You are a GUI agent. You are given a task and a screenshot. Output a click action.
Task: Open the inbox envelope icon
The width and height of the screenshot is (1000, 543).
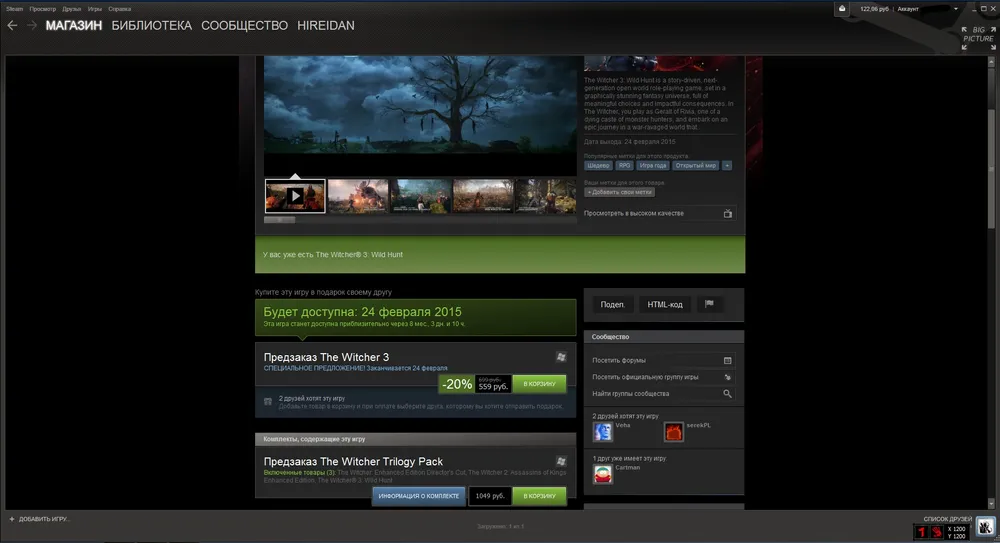pos(843,8)
